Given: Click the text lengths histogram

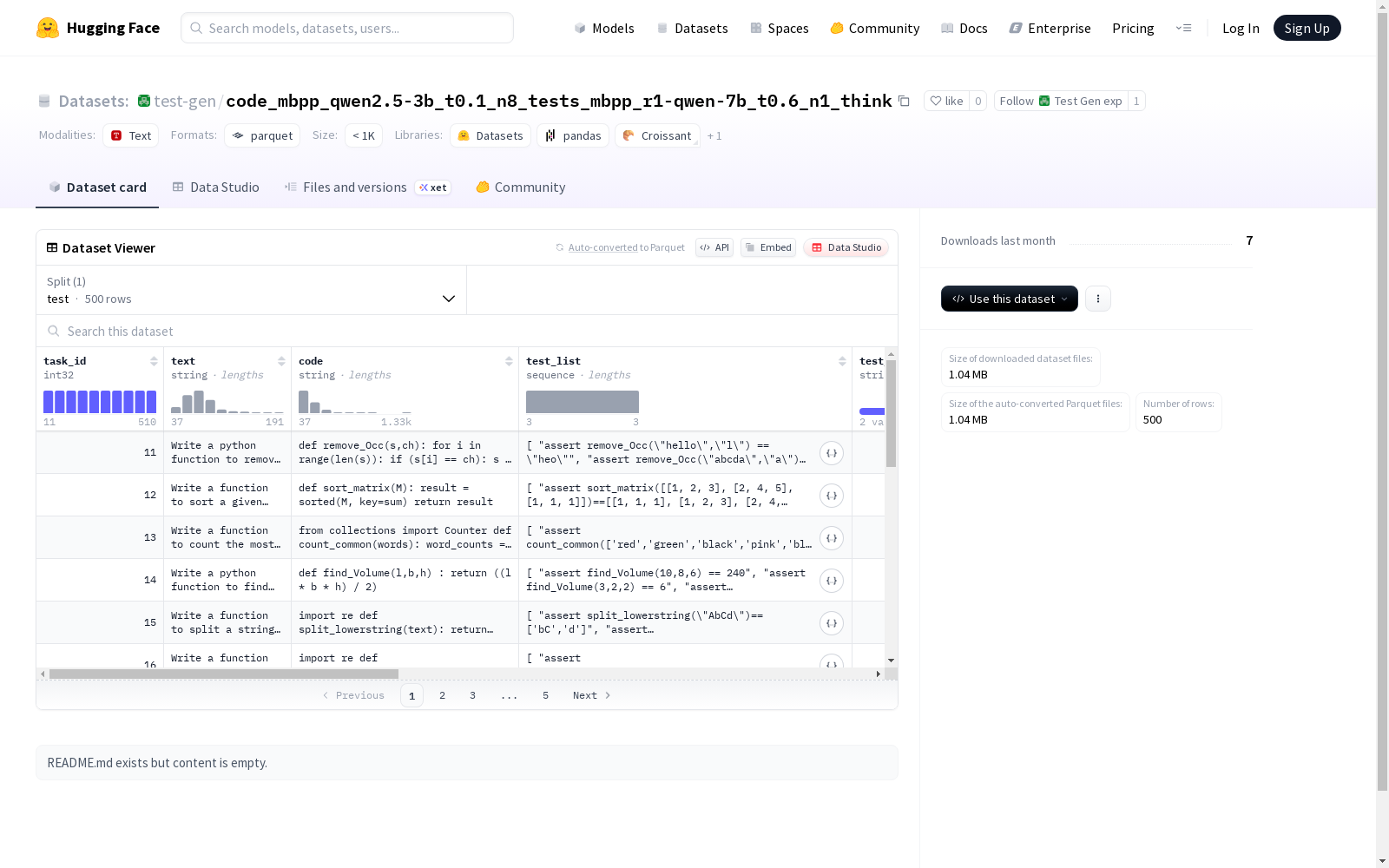Looking at the screenshot, I should tap(227, 402).
